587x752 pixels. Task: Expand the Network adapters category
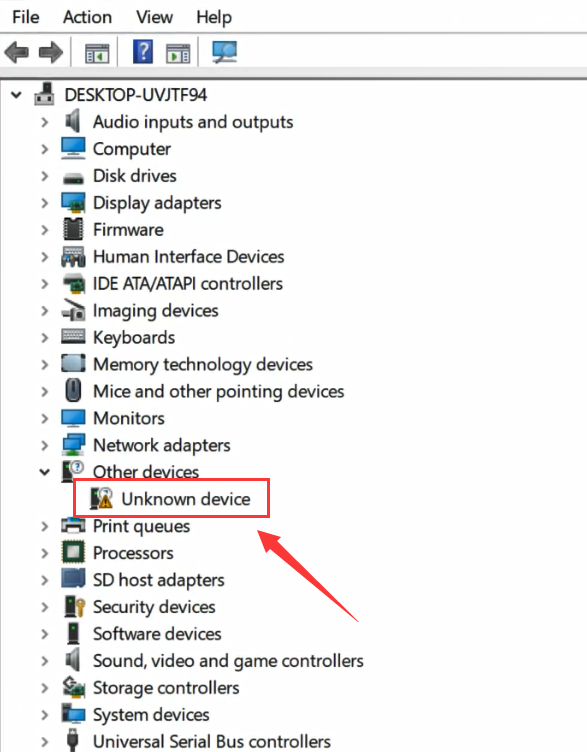pyautogui.click(x=45, y=445)
